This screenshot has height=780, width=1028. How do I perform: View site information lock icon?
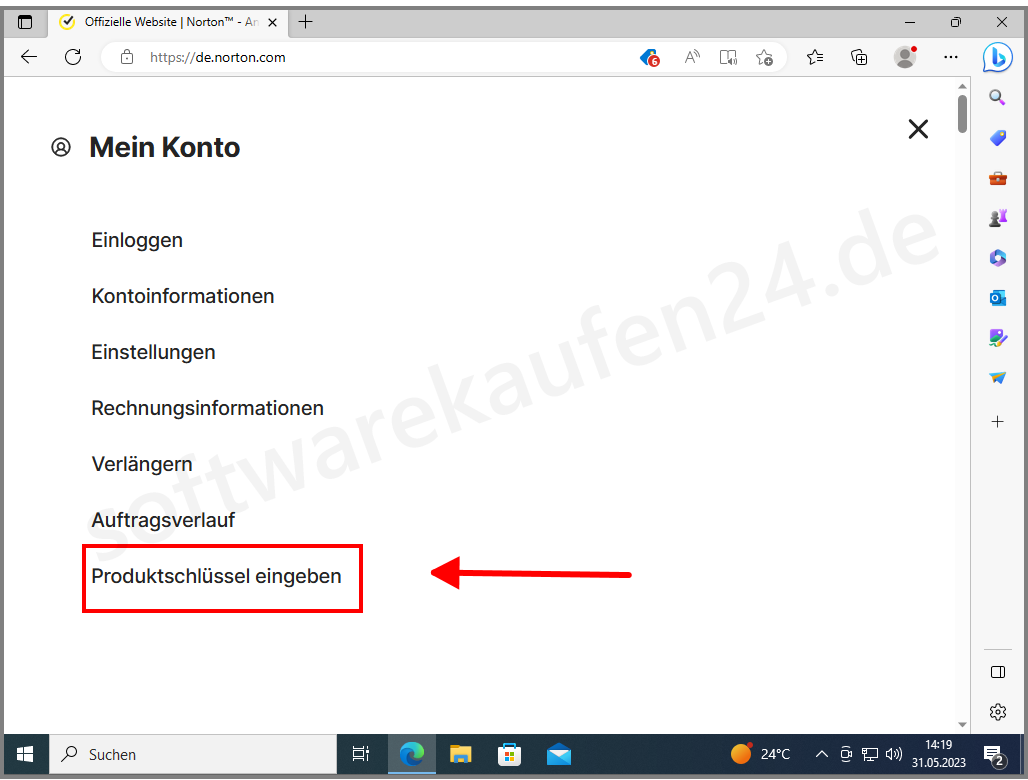(127, 57)
